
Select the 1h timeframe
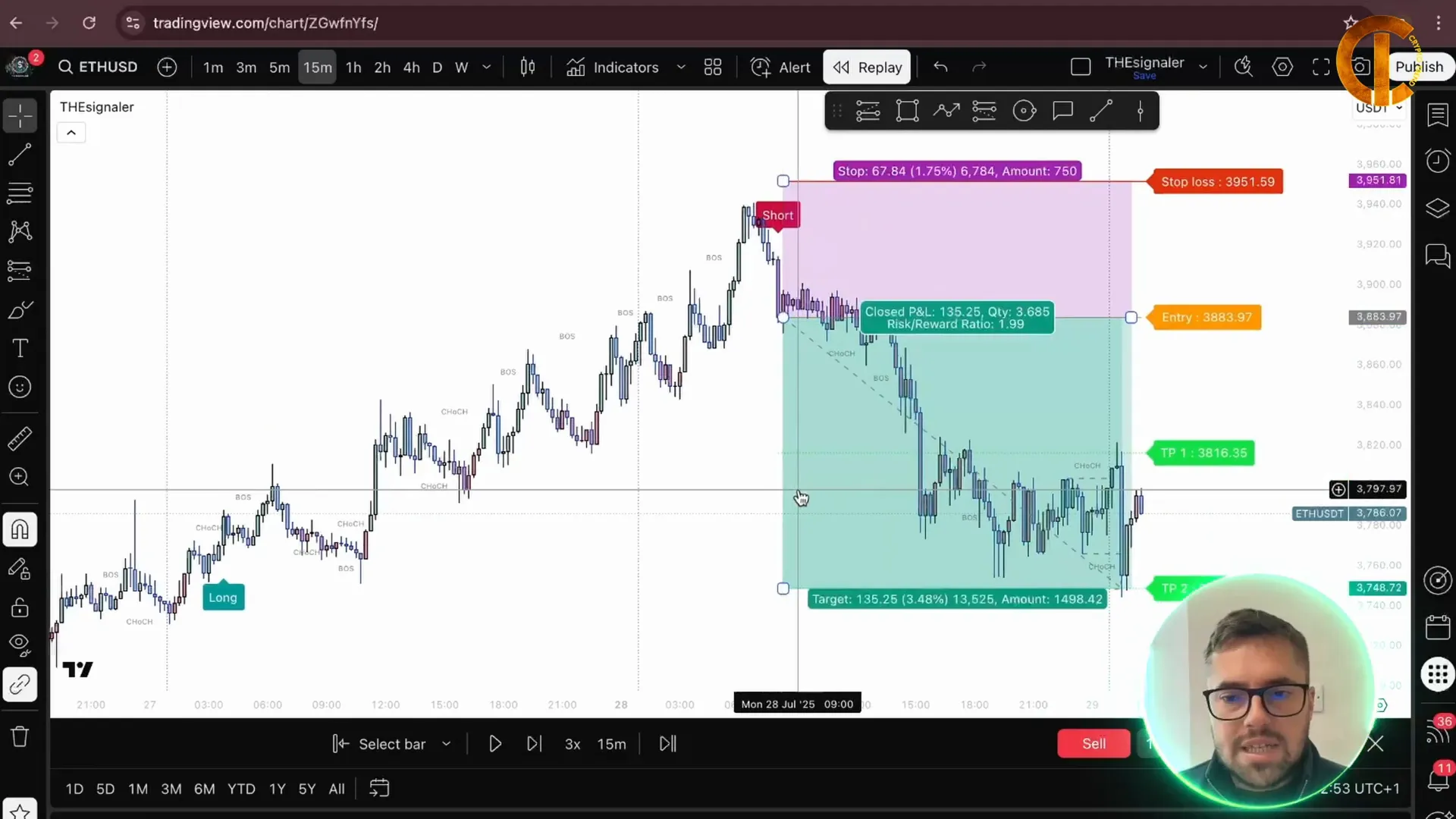coord(353,67)
